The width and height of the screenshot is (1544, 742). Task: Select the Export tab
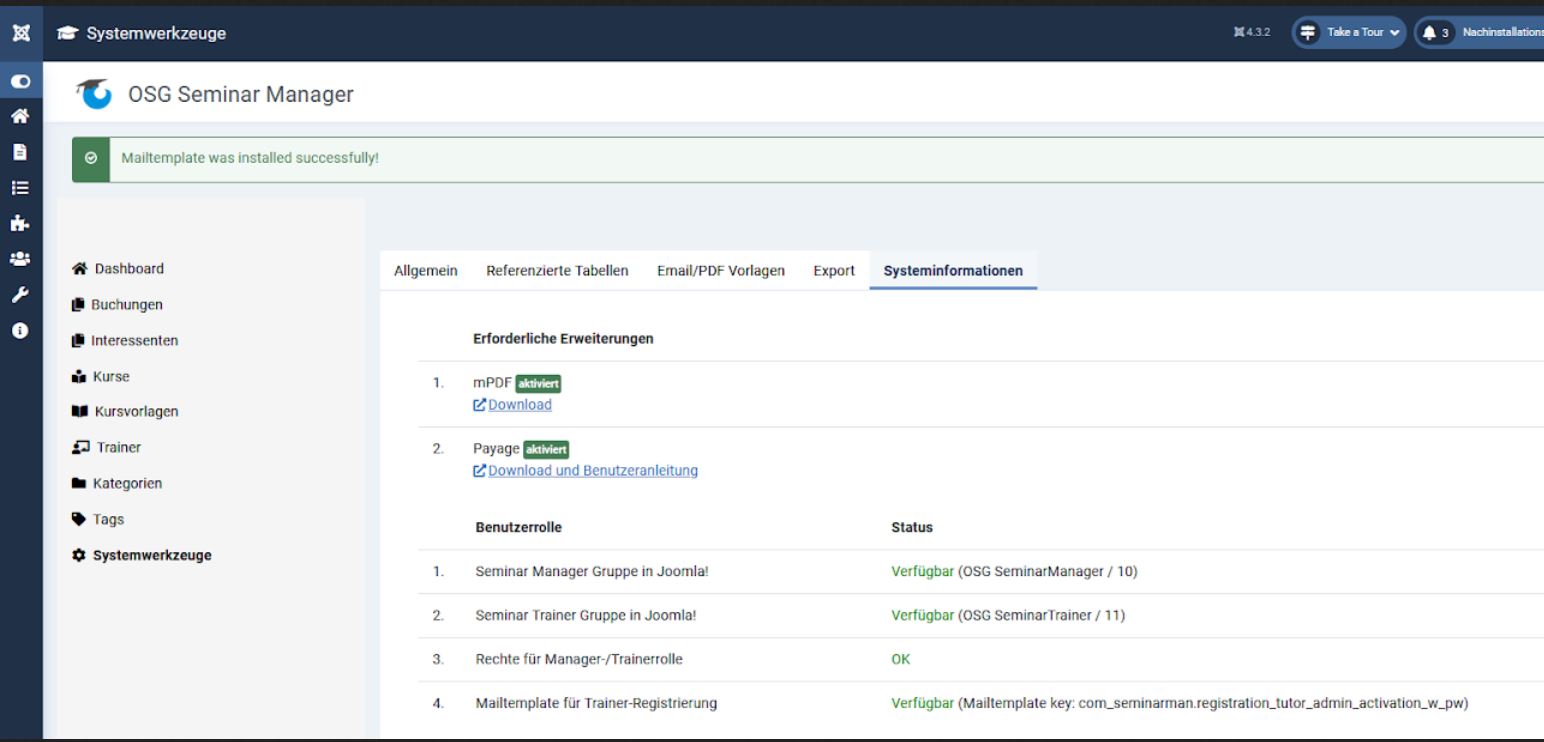coord(833,270)
